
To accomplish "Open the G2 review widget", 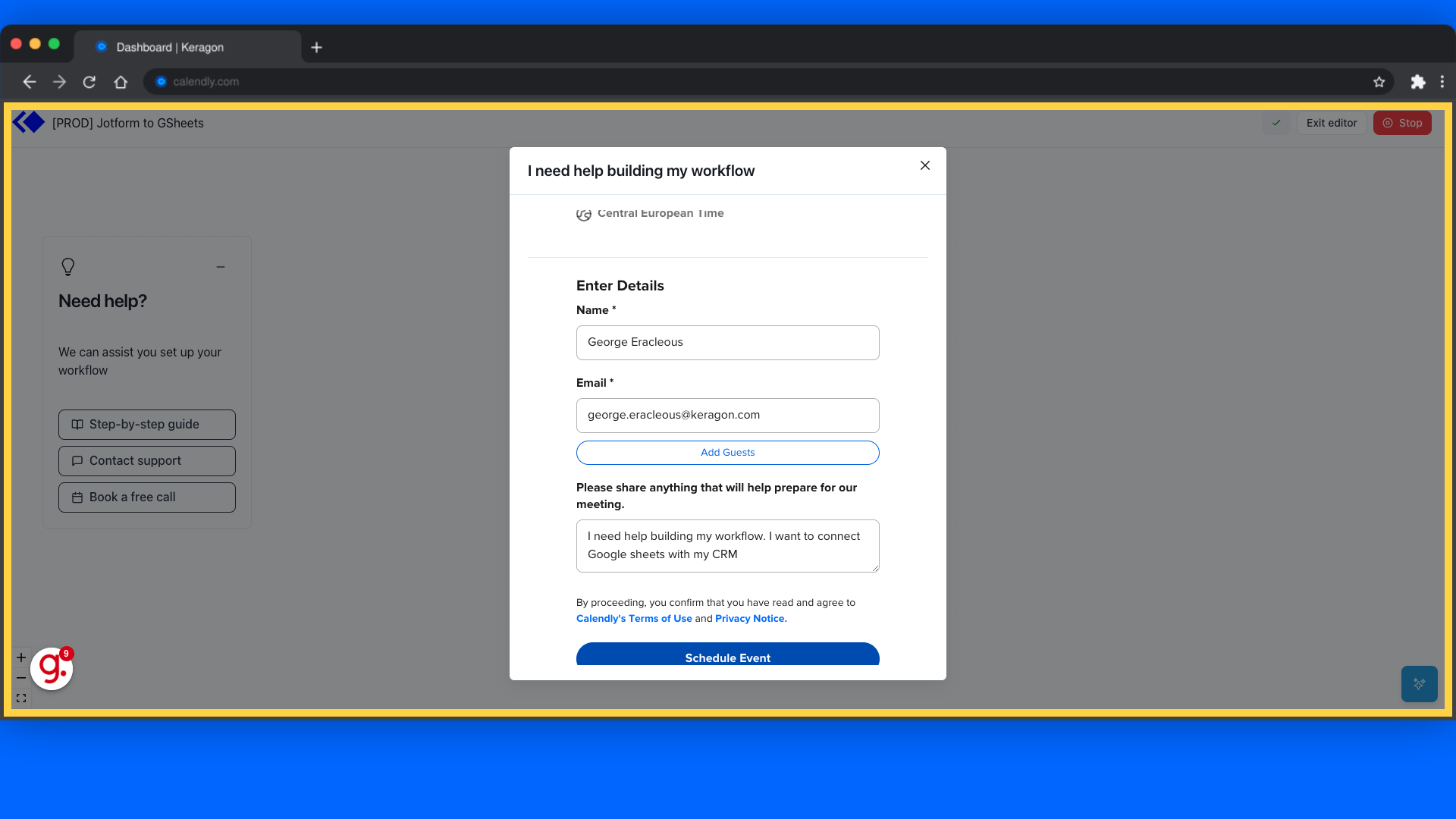I will point(52,669).
